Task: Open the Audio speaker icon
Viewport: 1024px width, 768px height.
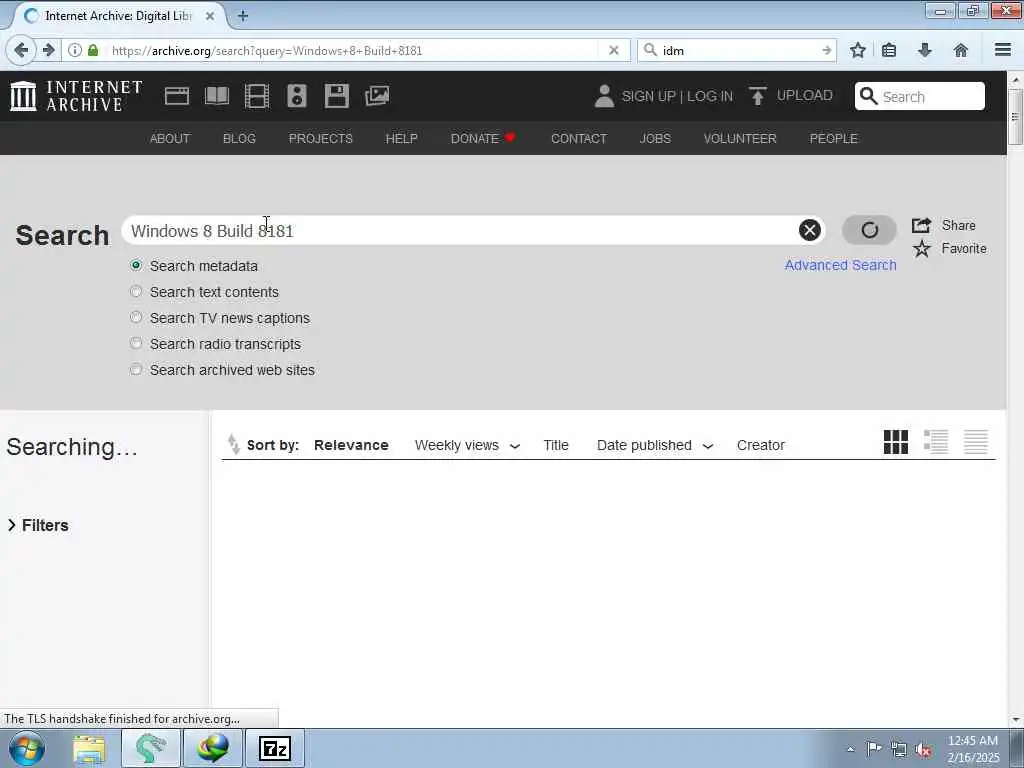Action: 296,96
